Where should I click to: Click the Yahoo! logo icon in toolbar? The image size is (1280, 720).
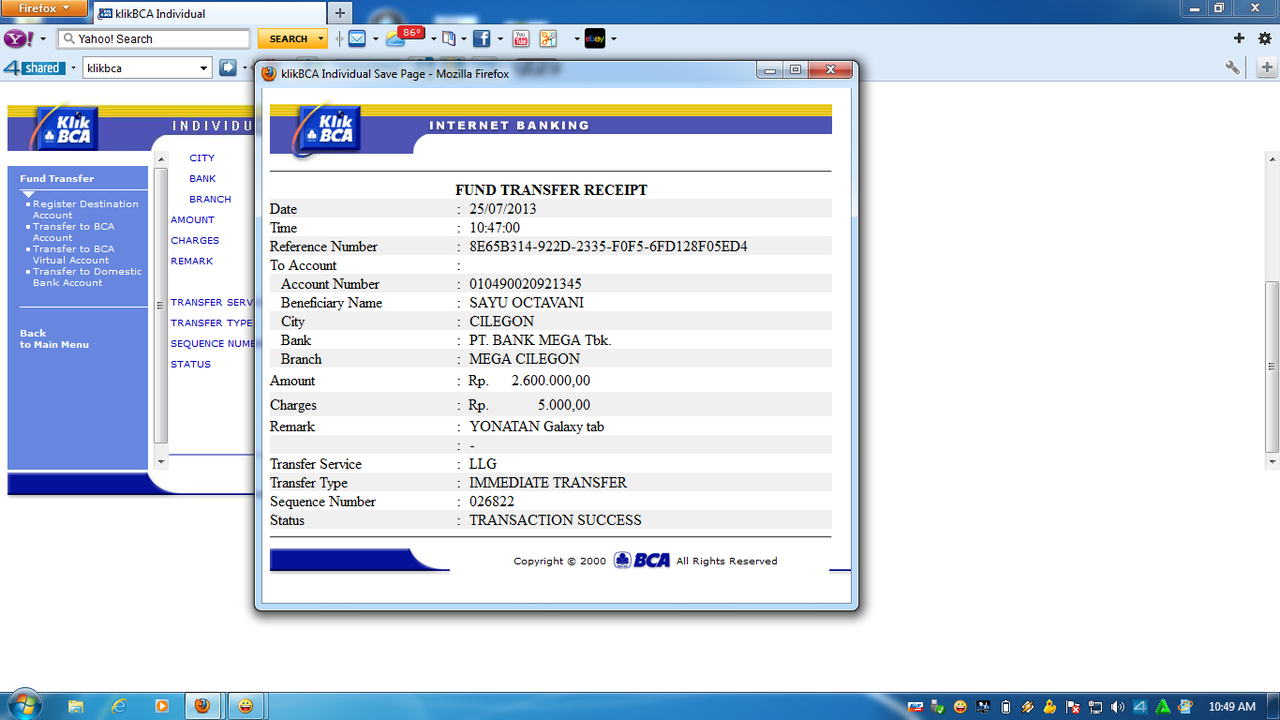(17, 39)
